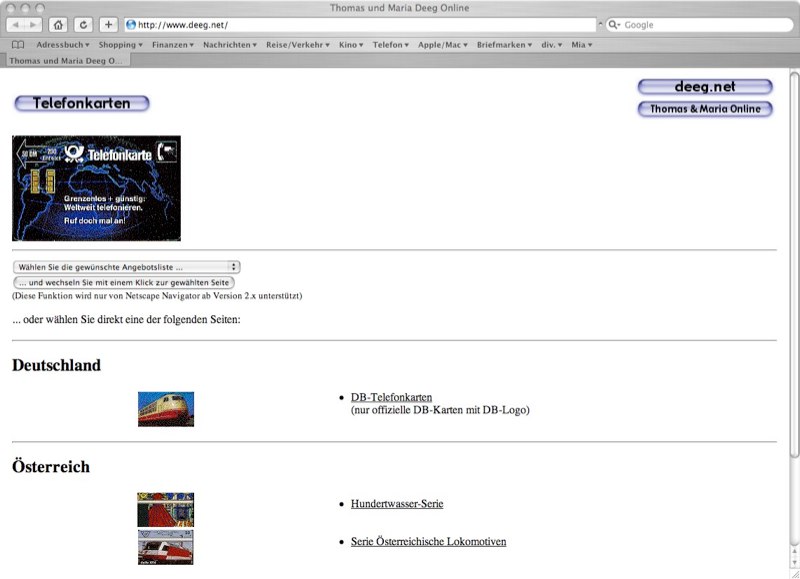The image size is (800, 579).
Task: Reload the page with refresh button
Action: click(83, 24)
